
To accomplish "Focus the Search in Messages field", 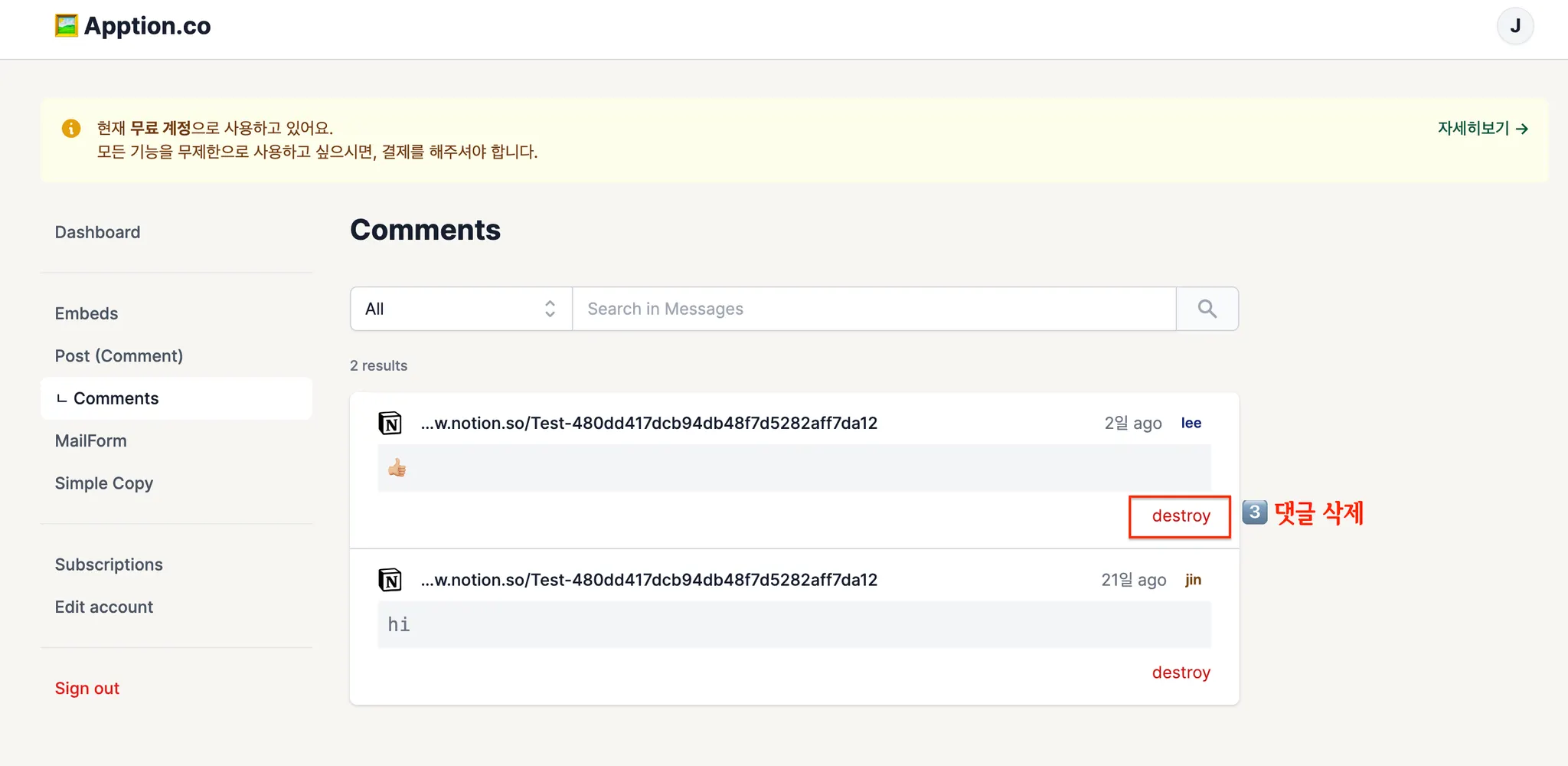I will pos(873,309).
